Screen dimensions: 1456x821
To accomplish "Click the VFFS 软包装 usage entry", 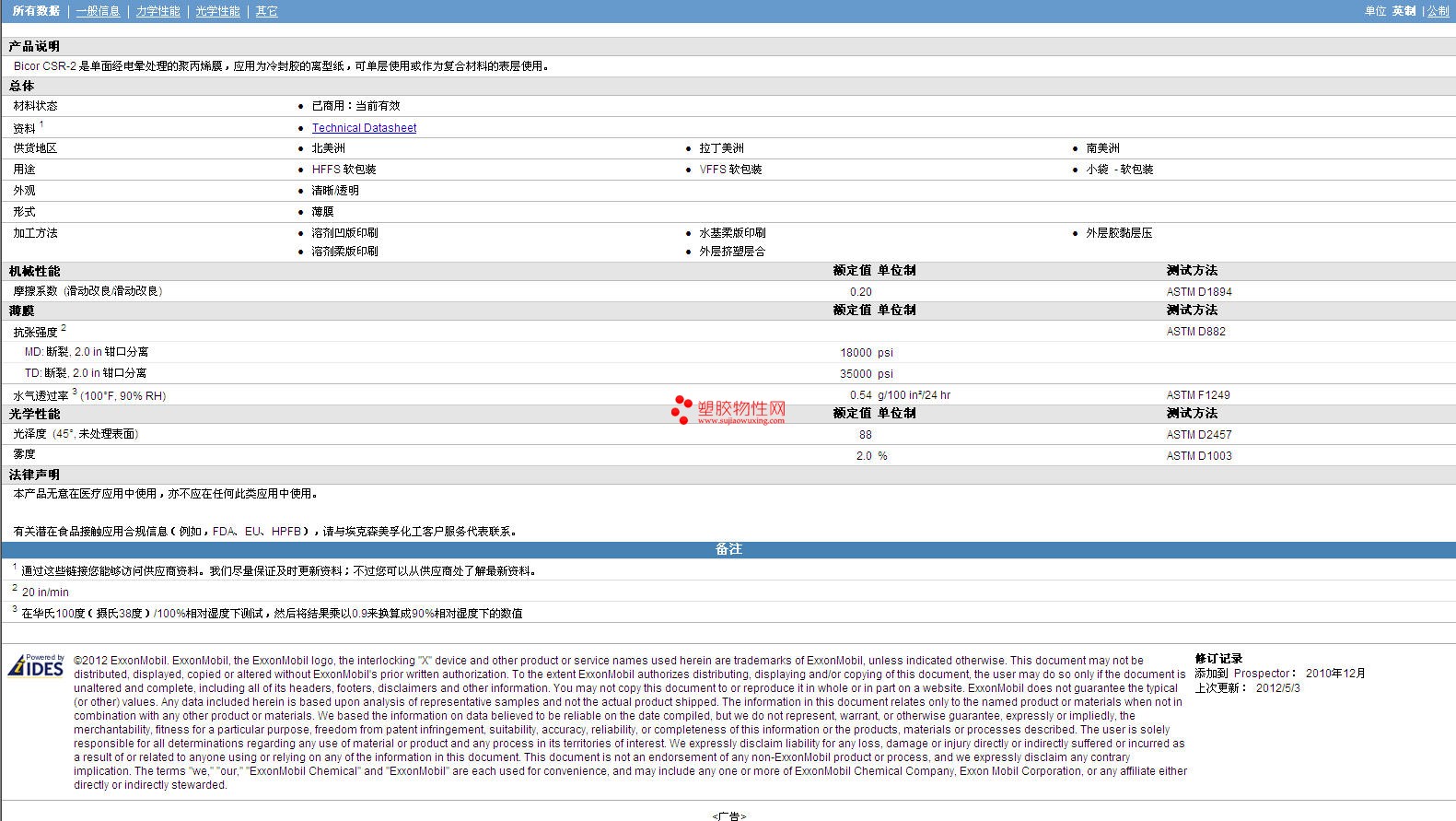I will coord(730,170).
